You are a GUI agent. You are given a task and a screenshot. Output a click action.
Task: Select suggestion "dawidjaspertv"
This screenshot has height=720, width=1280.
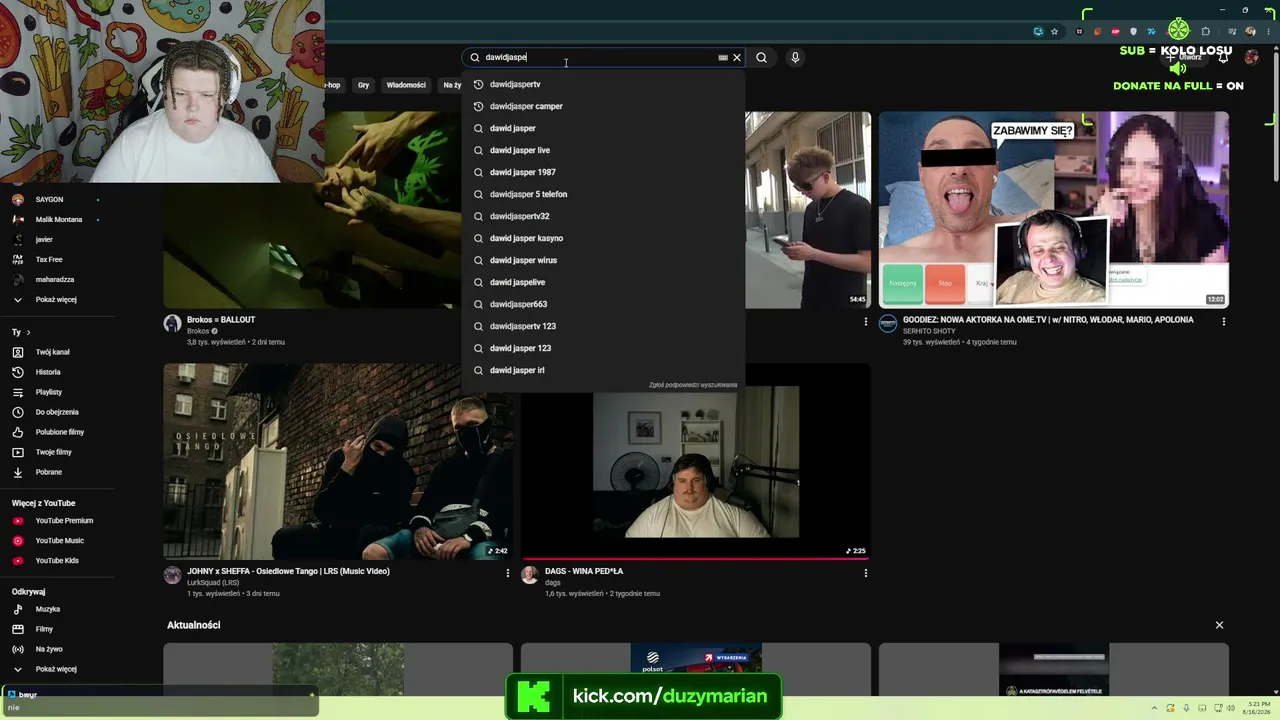click(x=603, y=84)
